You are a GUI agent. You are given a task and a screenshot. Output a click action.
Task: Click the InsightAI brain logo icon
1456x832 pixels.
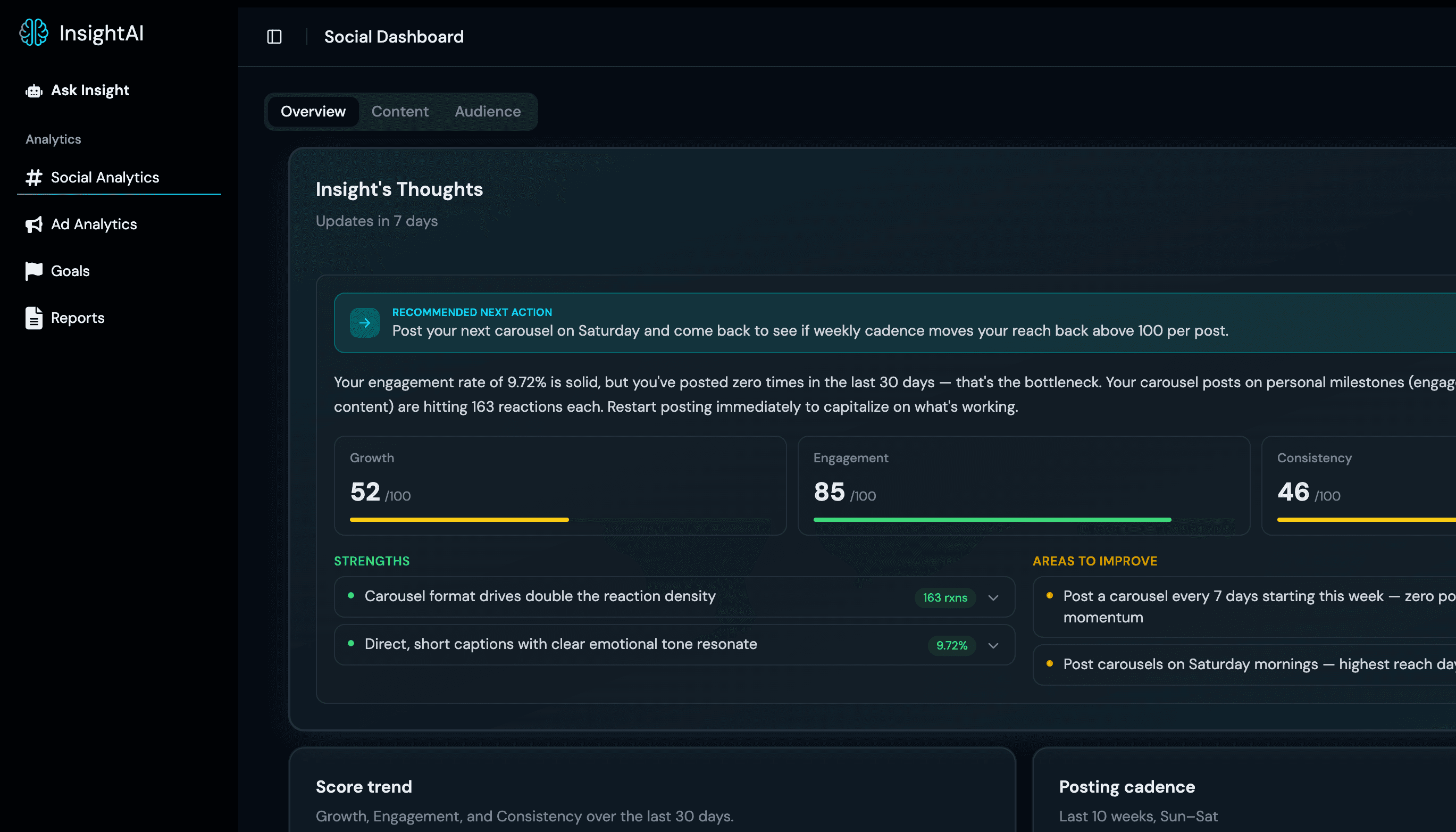[x=34, y=32]
